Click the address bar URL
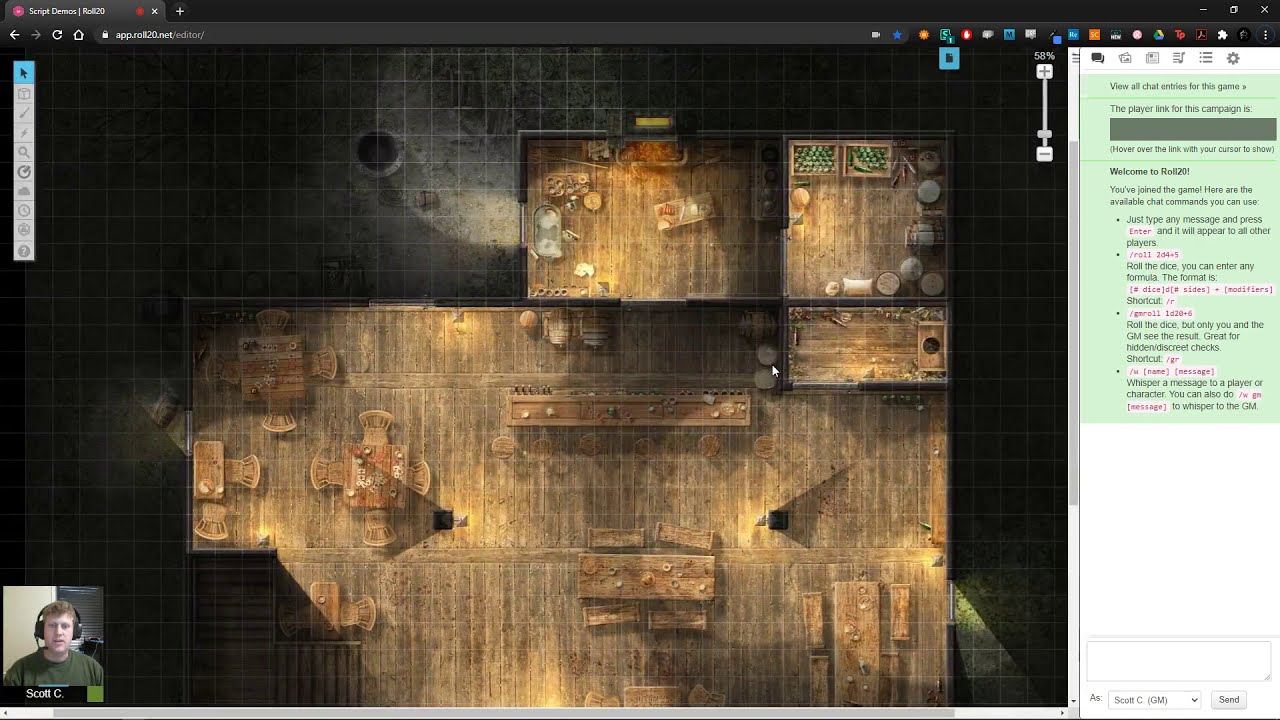1280x720 pixels. click(x=160, y=35)
